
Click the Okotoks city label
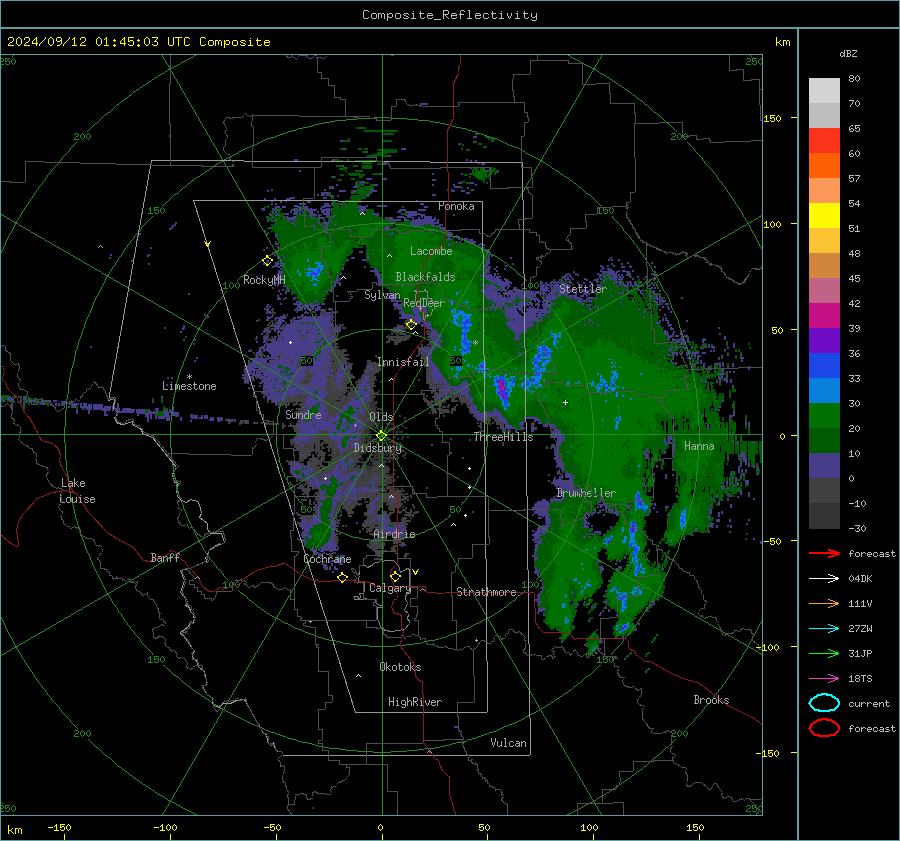point(400,667)
